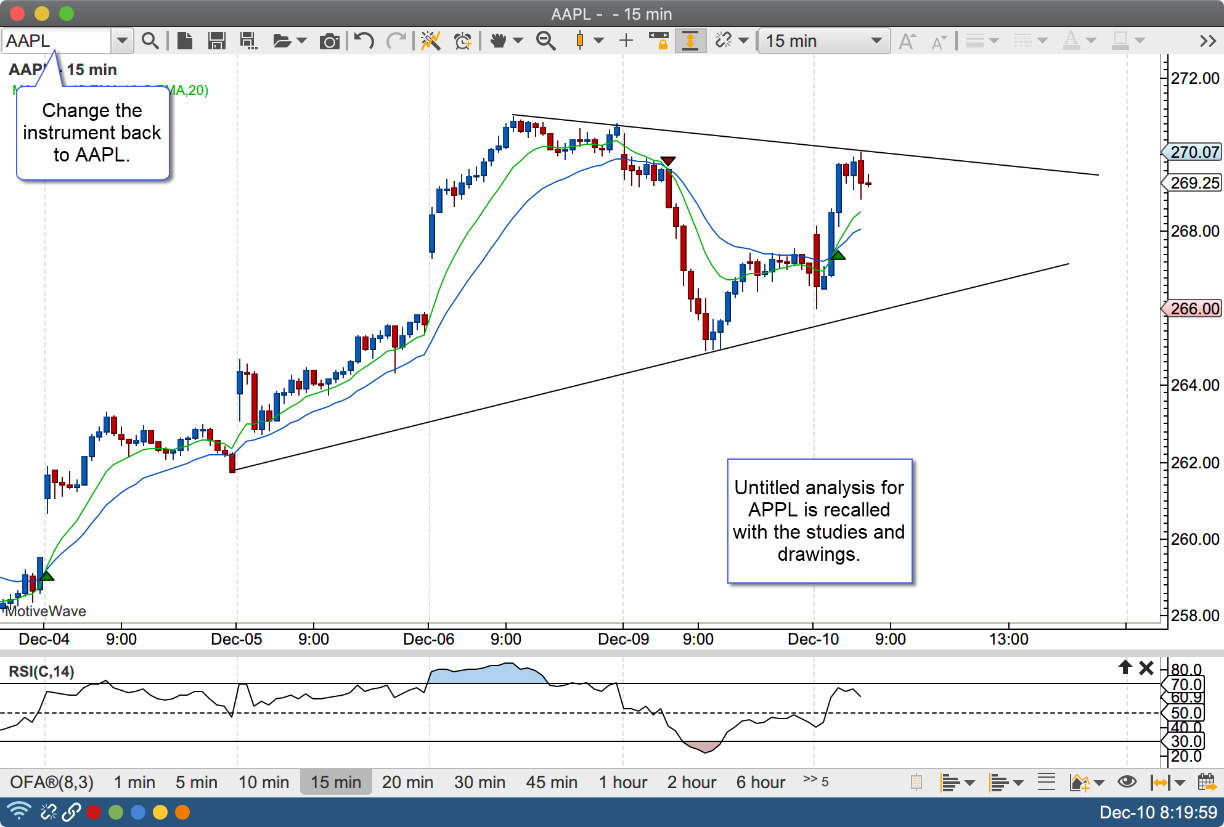Expand the 15 min bar size dropdown

point(876,41)
